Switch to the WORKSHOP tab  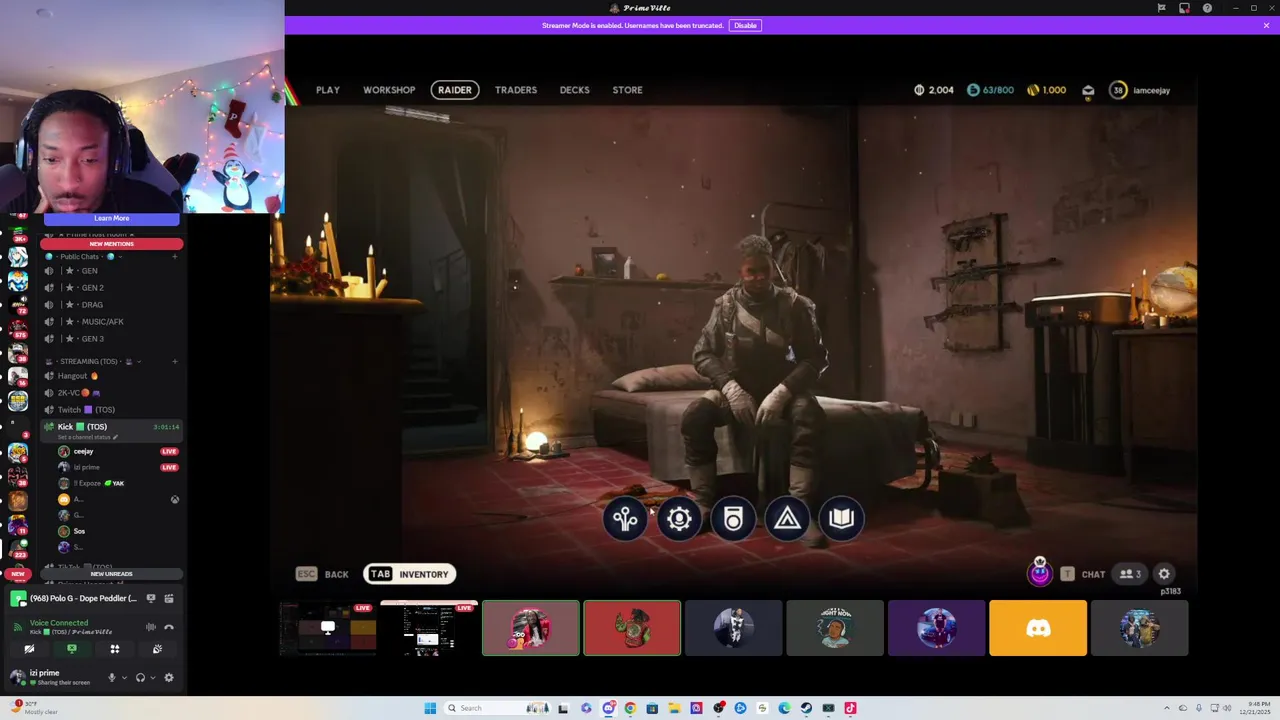389,90
